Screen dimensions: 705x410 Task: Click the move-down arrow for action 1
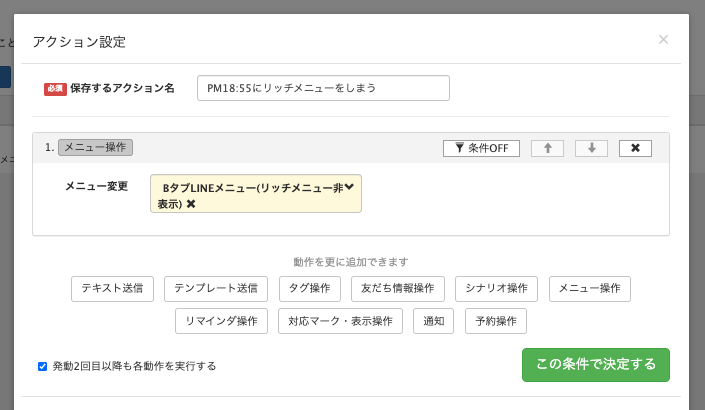(591, 148)
